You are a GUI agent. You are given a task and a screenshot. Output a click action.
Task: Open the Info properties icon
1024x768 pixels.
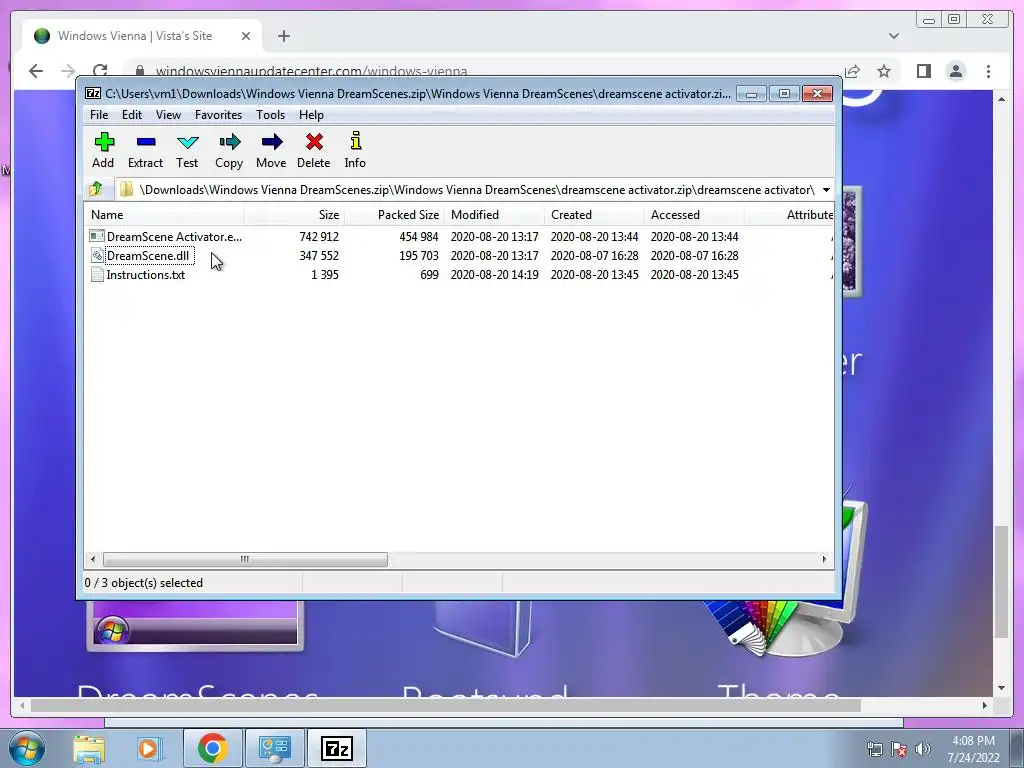[355, 150]
